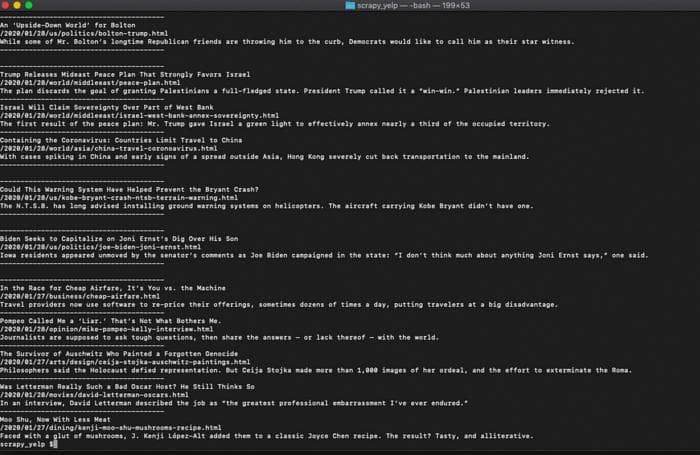This screenshot has width=700, height=455.
Task: Click the ceija-stojka-auschwitz-paintings.html path
Action: (125, 362)
